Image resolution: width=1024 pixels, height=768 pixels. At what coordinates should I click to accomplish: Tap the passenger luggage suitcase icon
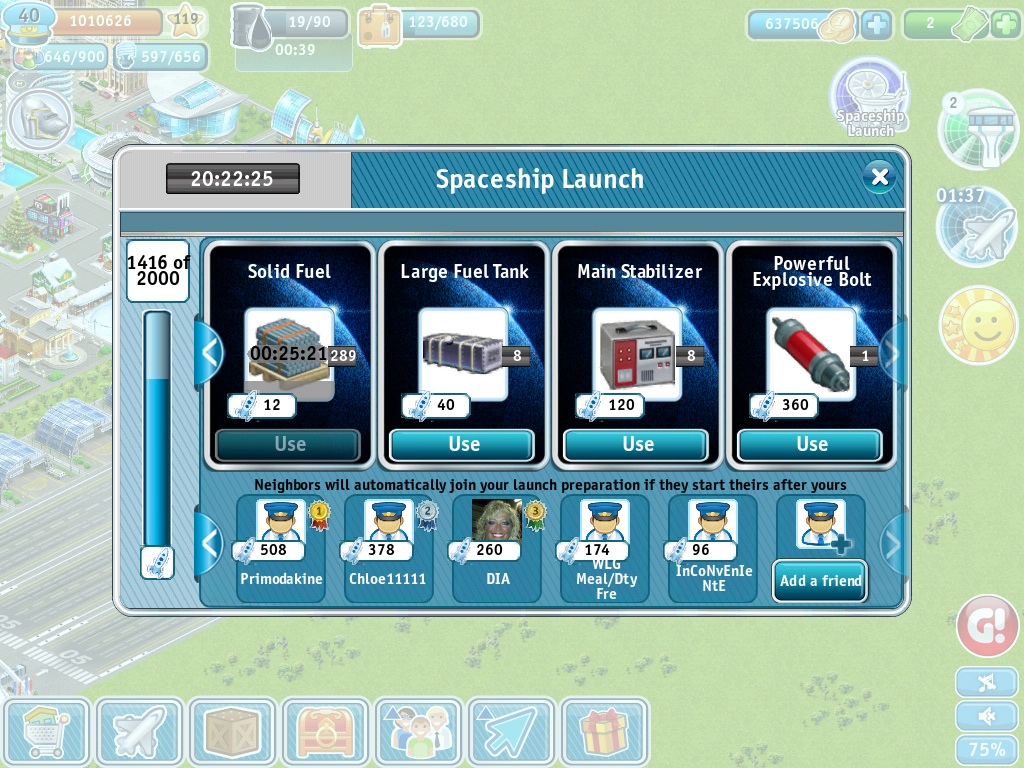point(379,26)
